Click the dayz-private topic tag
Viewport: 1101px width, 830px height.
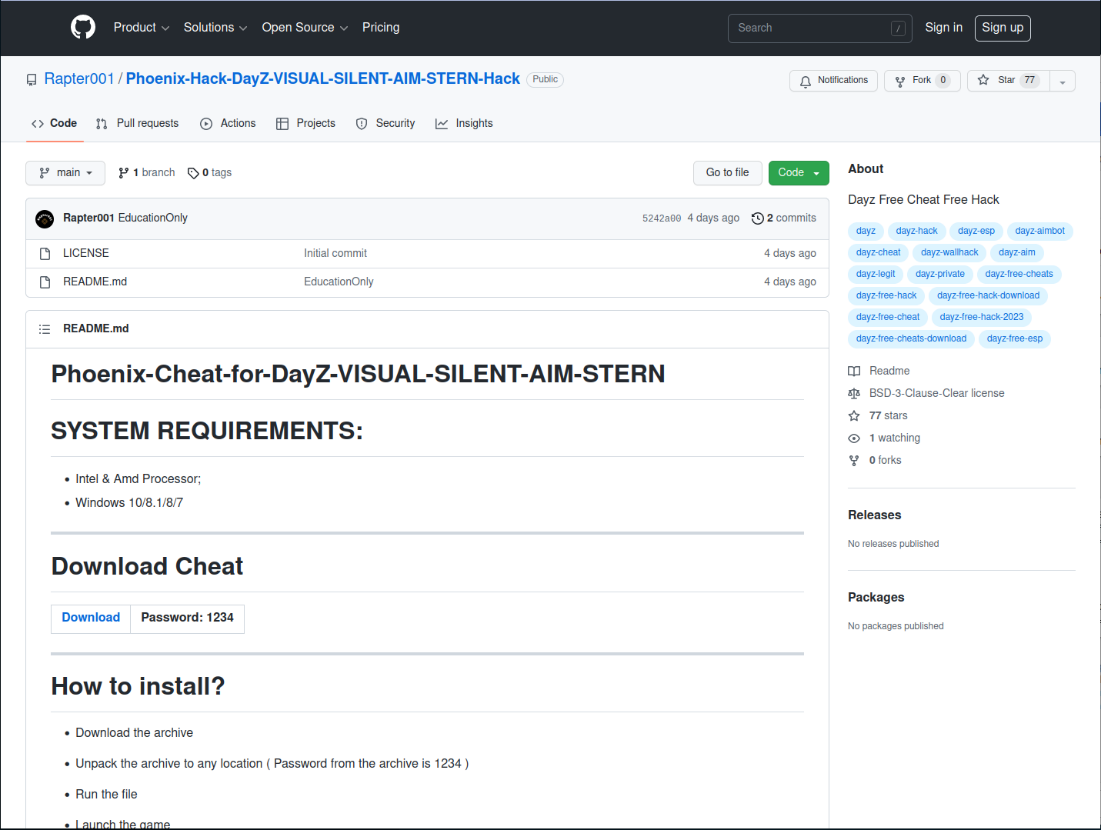[x=940, y=274]
